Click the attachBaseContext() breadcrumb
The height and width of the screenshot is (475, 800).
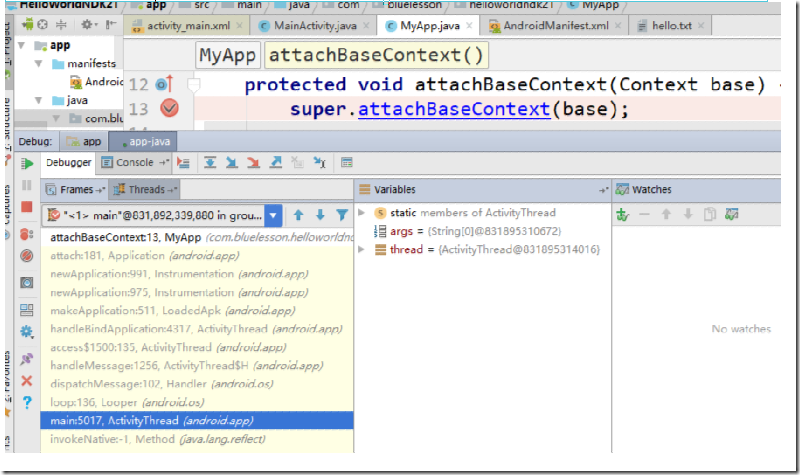pos(376,55)
